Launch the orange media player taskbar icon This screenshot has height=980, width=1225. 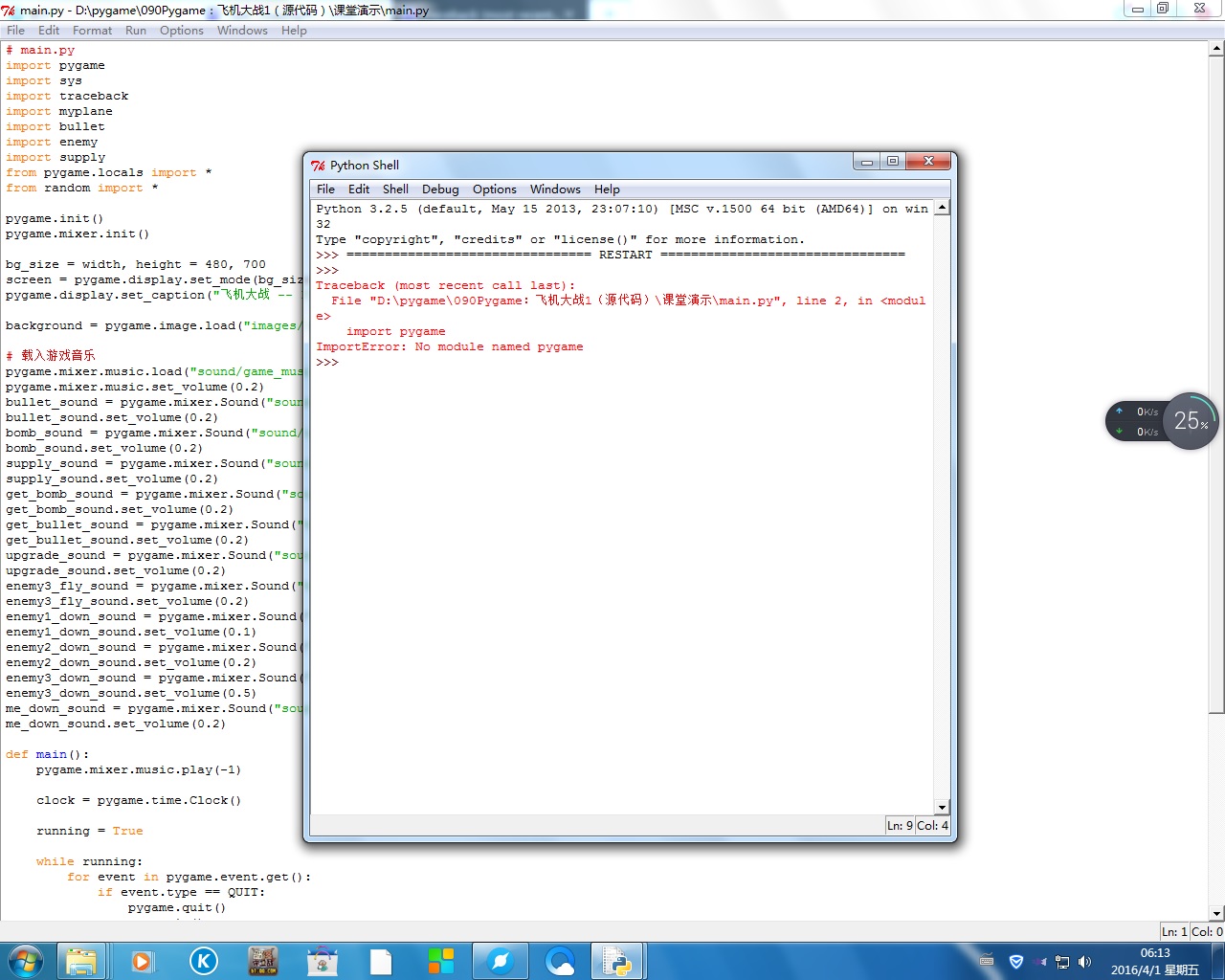tap(142, 961)
